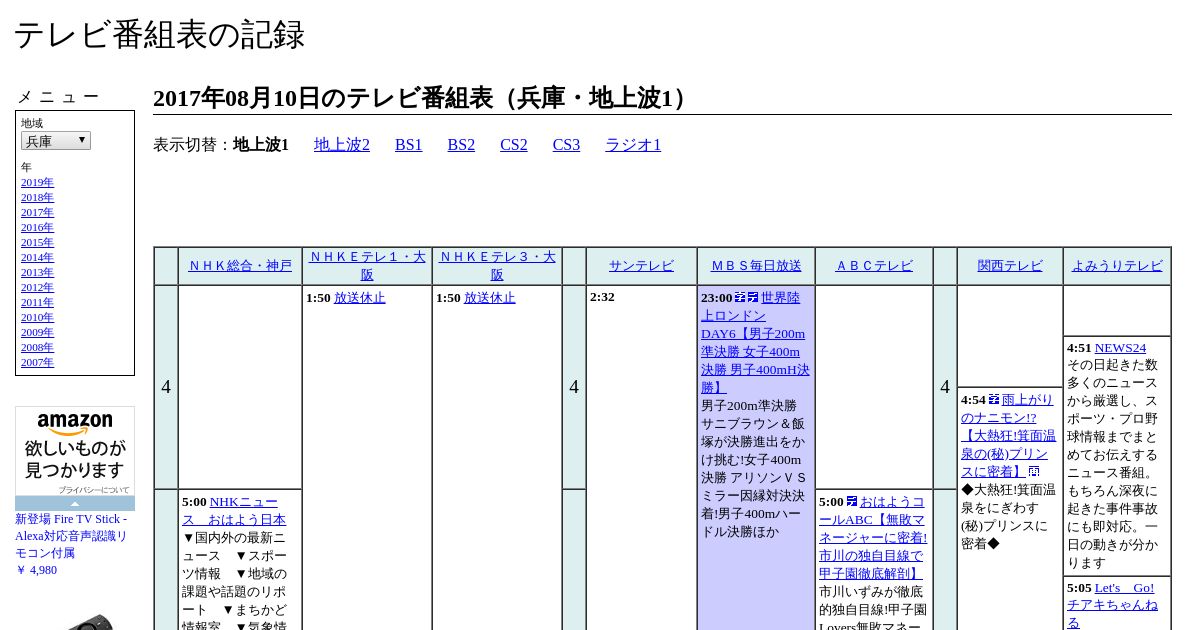Click the first icon after the 23:00 世界陸上 time

[x=740, y=297]
